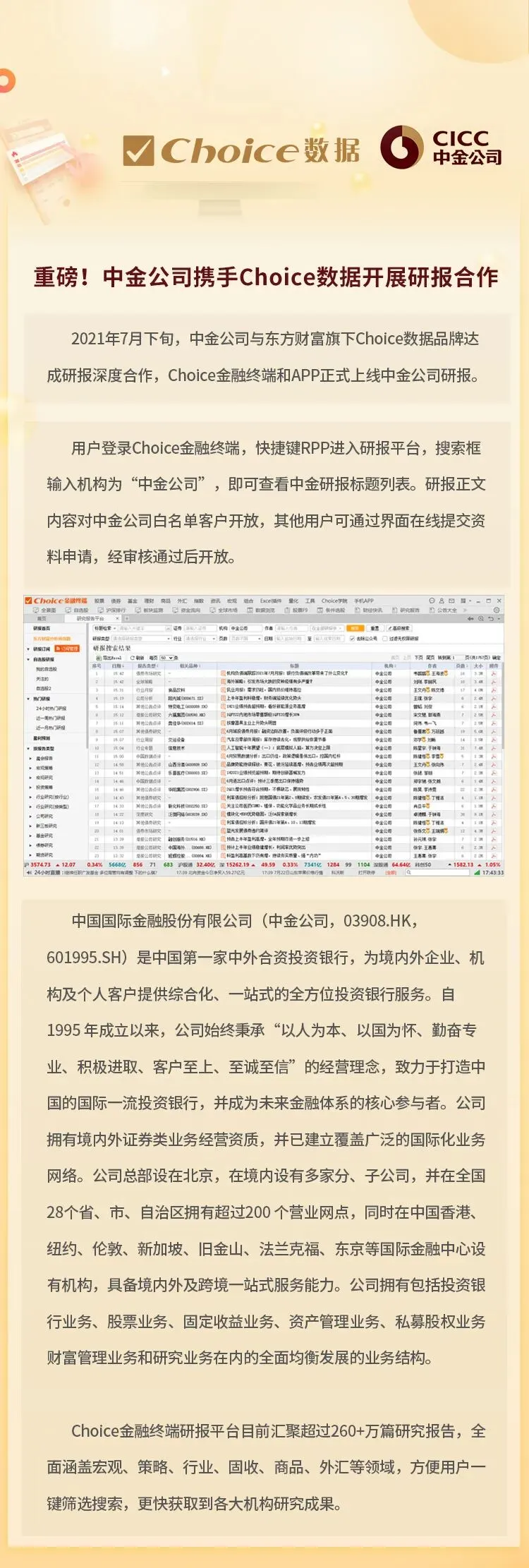Click the zoom magnifier icon near back arrow
Viewport: 529px width, 1568px height.
(481, 618)
